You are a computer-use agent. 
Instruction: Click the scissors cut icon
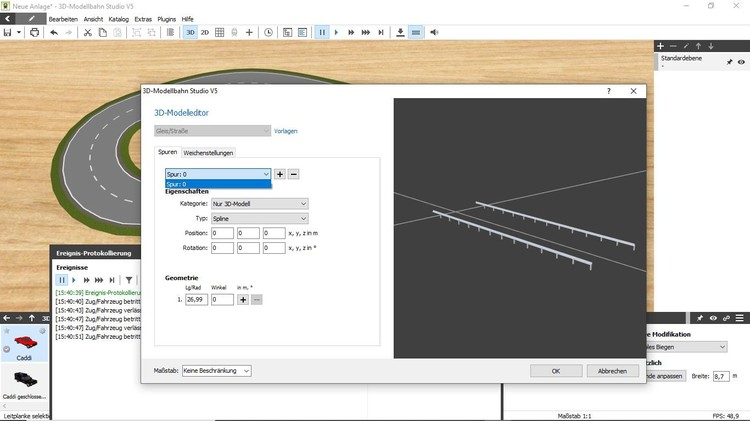(88, 32)
